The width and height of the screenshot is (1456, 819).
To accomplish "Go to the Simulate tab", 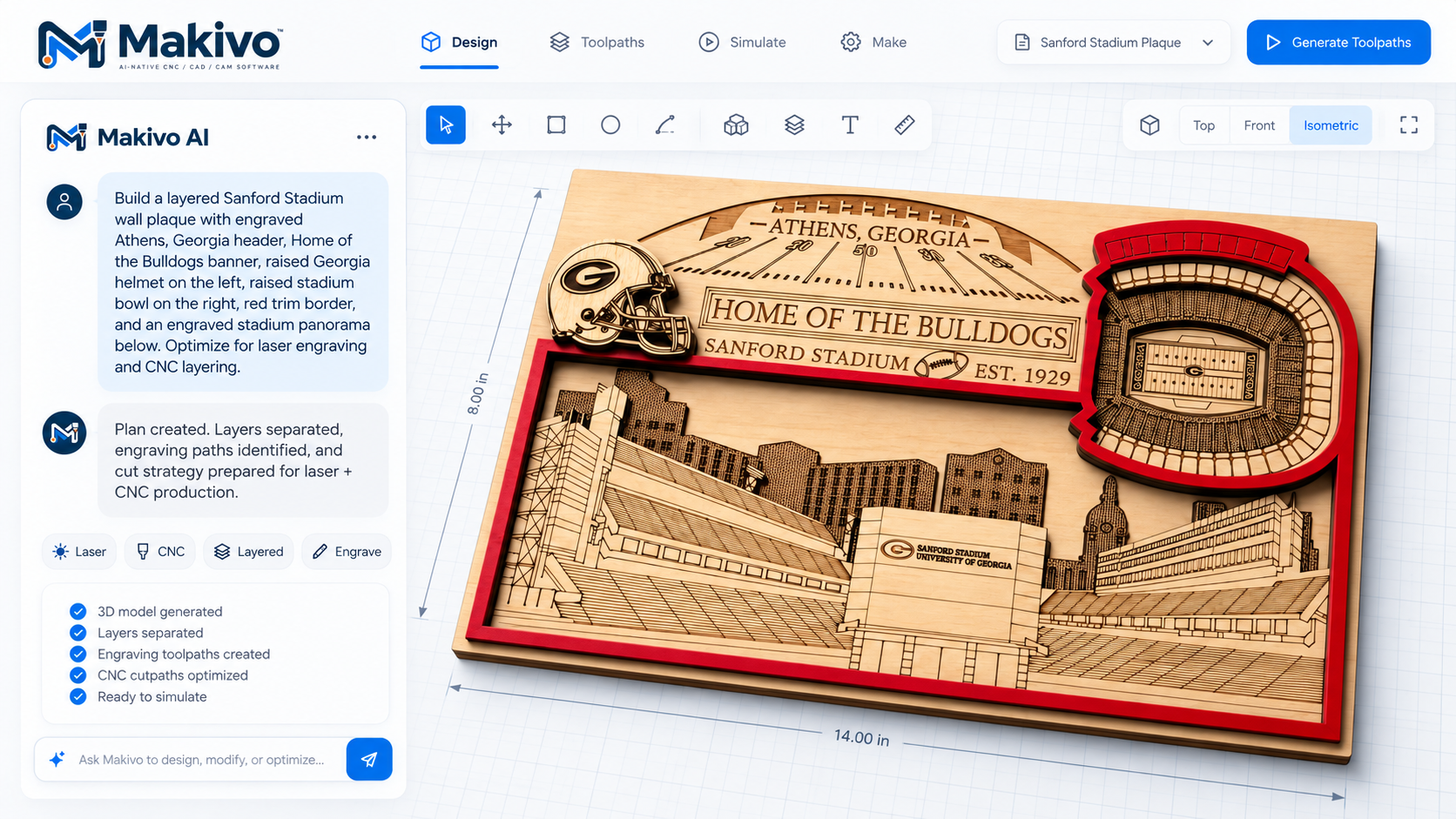I will [743, 43].
